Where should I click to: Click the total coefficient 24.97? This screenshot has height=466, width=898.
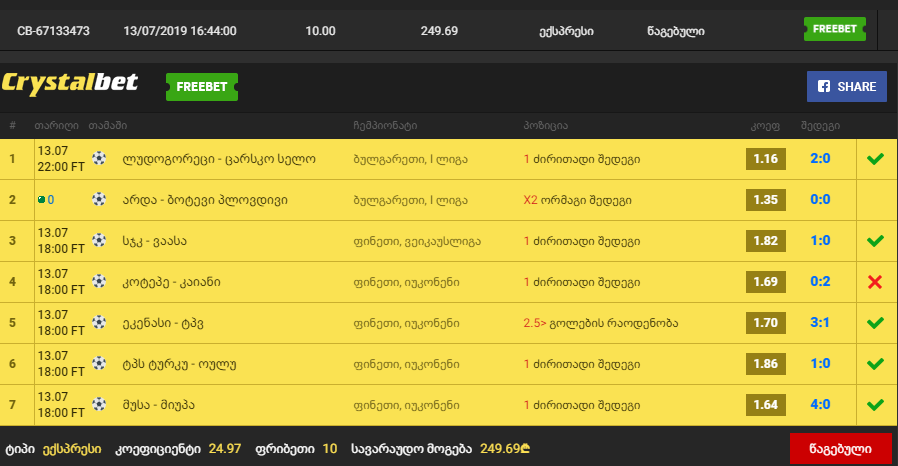(224, 449)
